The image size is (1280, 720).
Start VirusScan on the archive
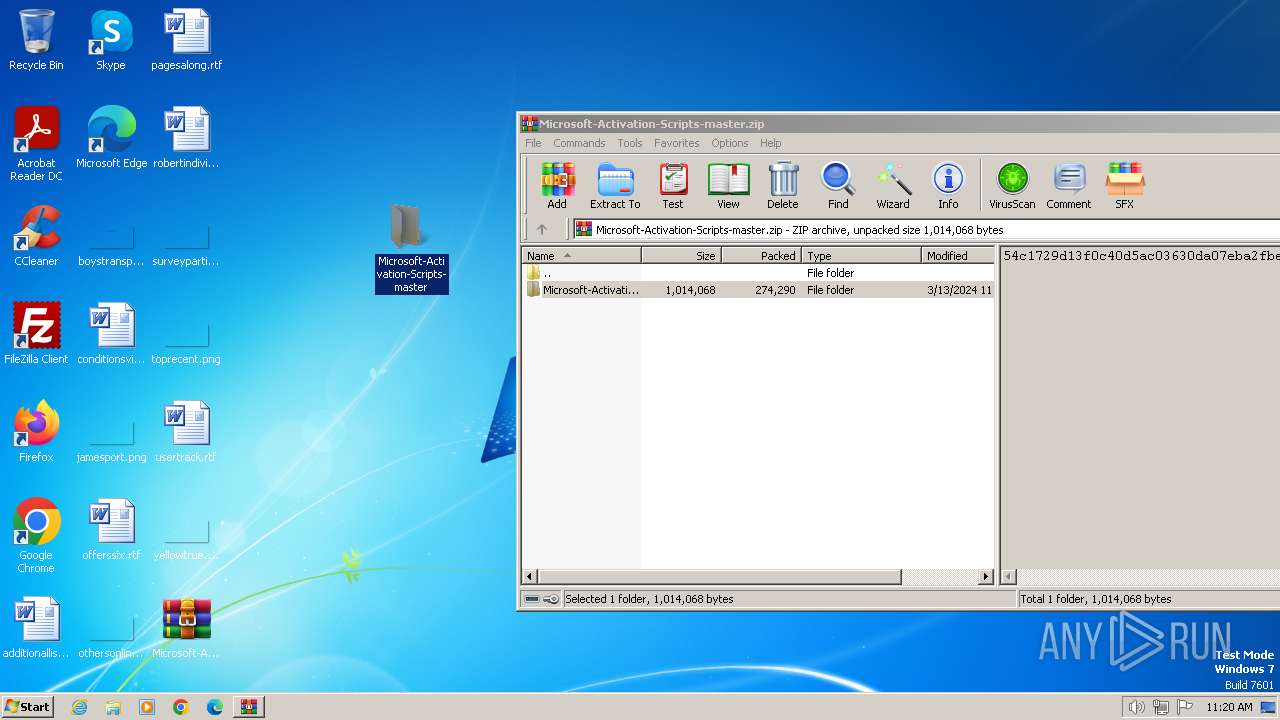[1012, 186]
